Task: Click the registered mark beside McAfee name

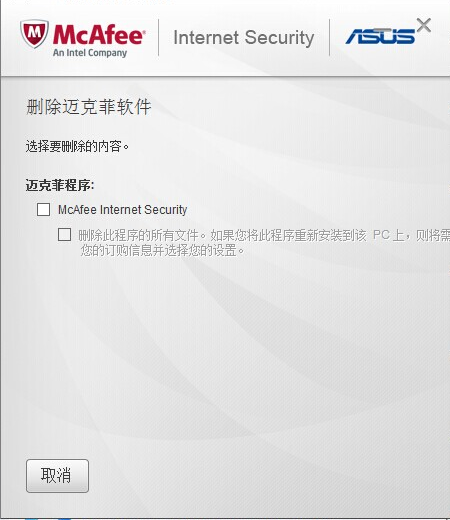Action: (144, 32)
